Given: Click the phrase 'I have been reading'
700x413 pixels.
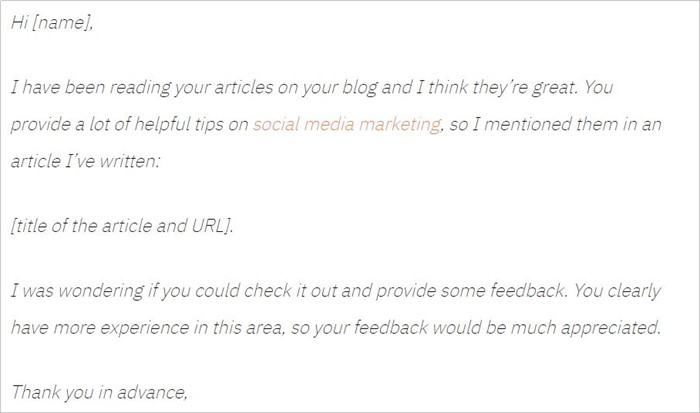Looking at the screenshot, I should [x=91, y=88].
